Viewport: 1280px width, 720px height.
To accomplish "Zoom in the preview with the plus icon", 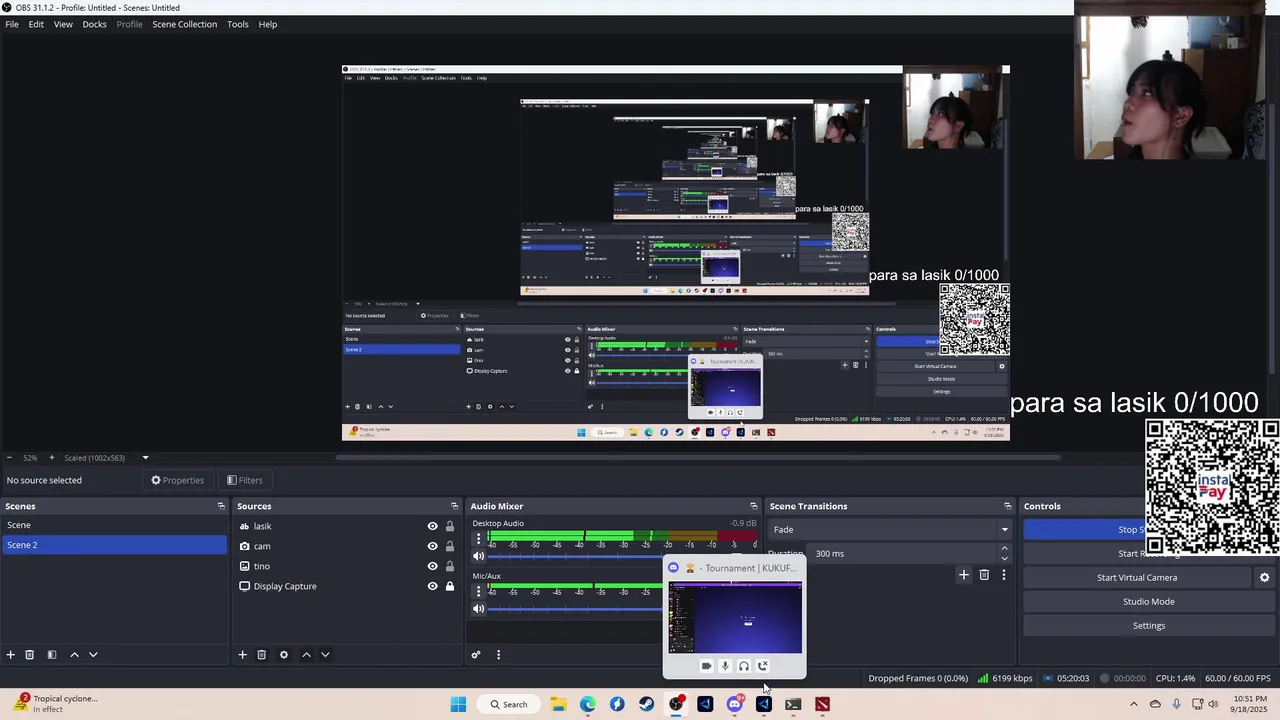I will coord(52,458).
